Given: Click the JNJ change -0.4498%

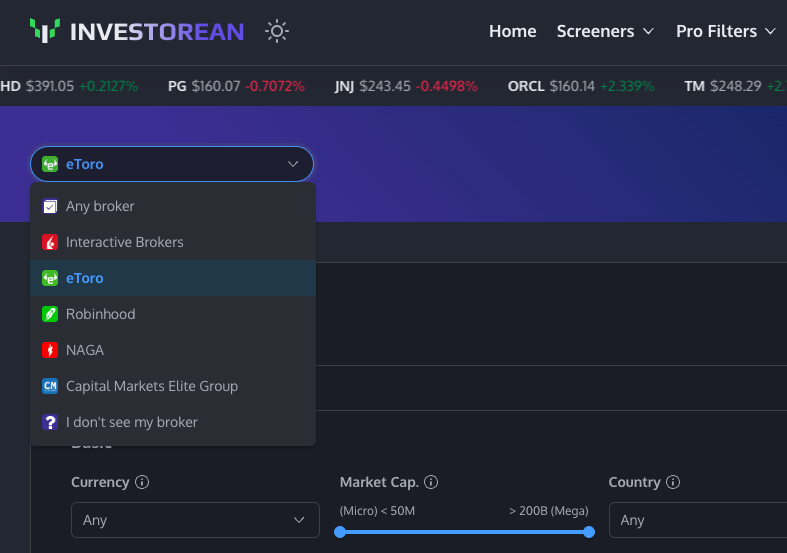Looking at the screenshot, I should [447, 86].
